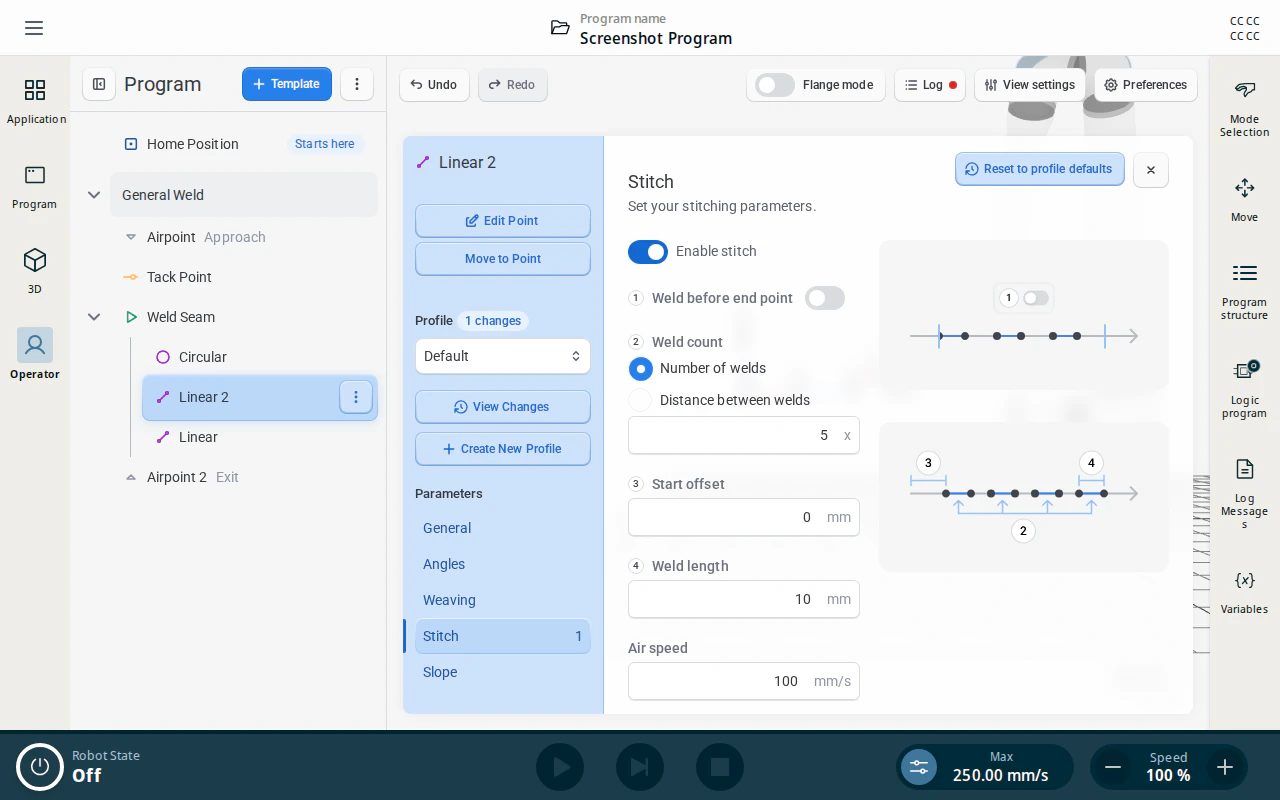The height and width of the screenshot is (800, 1280).
Task: Toggle Flange mode switch
Action: [775, 85]
